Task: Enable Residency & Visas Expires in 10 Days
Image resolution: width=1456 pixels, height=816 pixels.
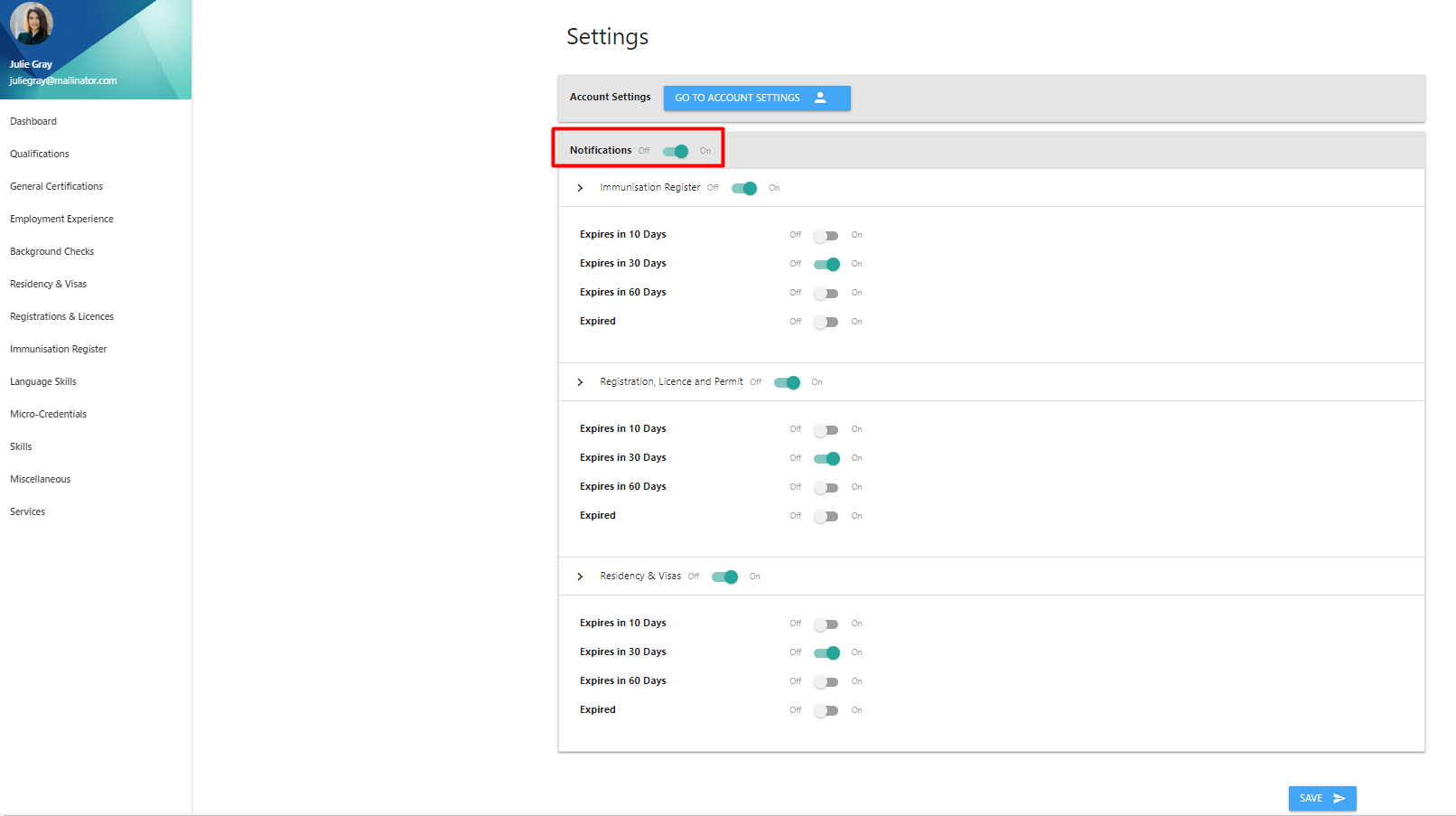Action: click(x=826, y=624)
